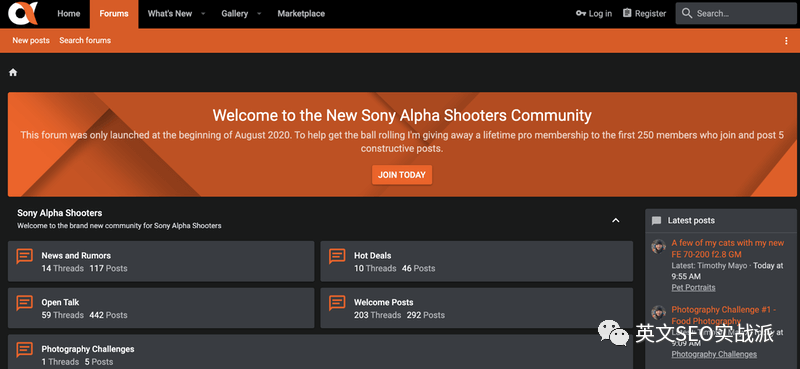The width and height of the screenshot is (800, 369).
Task: Open the New posts sub-navigation link
Action: pos(31,40)
